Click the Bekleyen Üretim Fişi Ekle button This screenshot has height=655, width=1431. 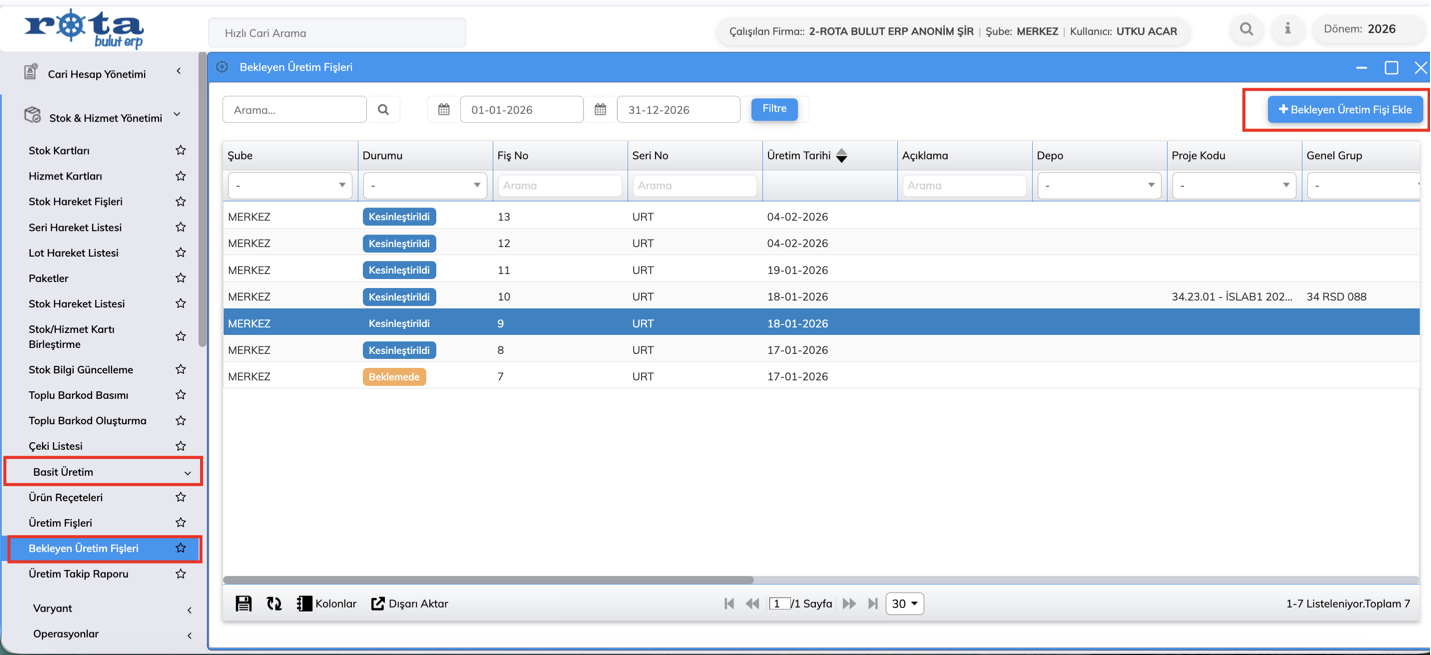[x=1344, y=110]
